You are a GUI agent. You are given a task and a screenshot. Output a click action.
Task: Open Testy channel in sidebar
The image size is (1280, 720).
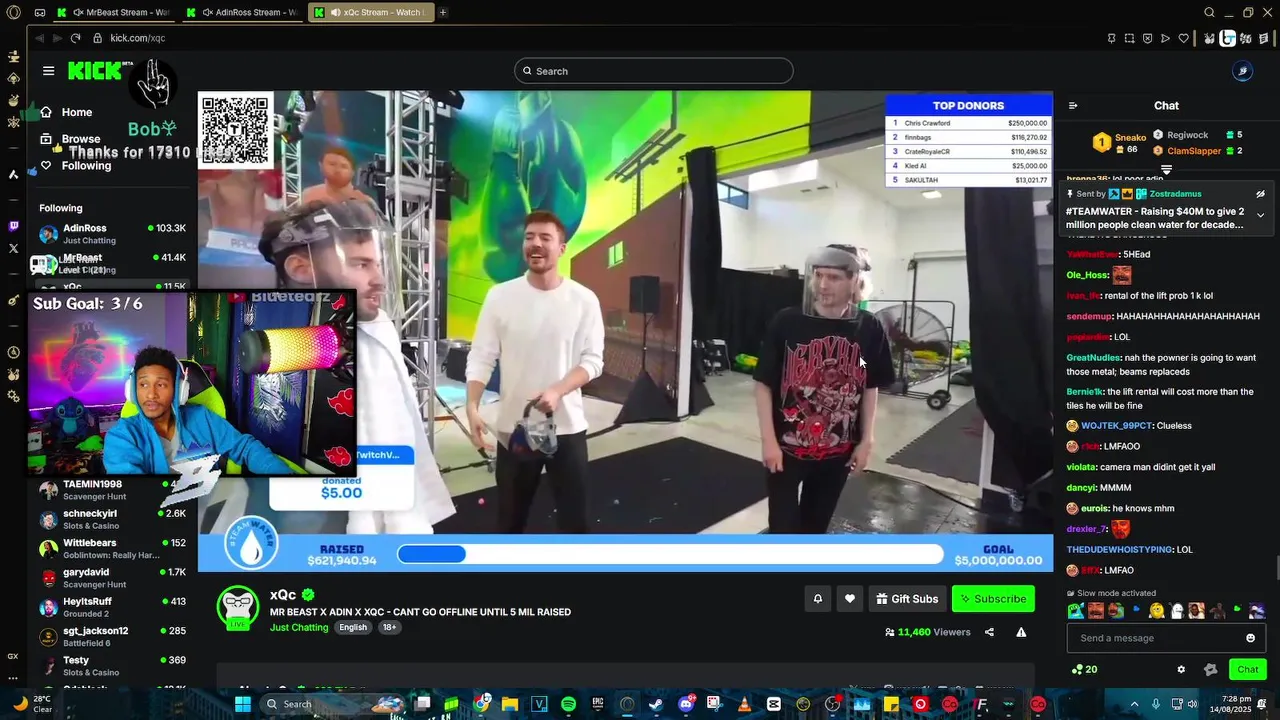(x=112, y=666)
